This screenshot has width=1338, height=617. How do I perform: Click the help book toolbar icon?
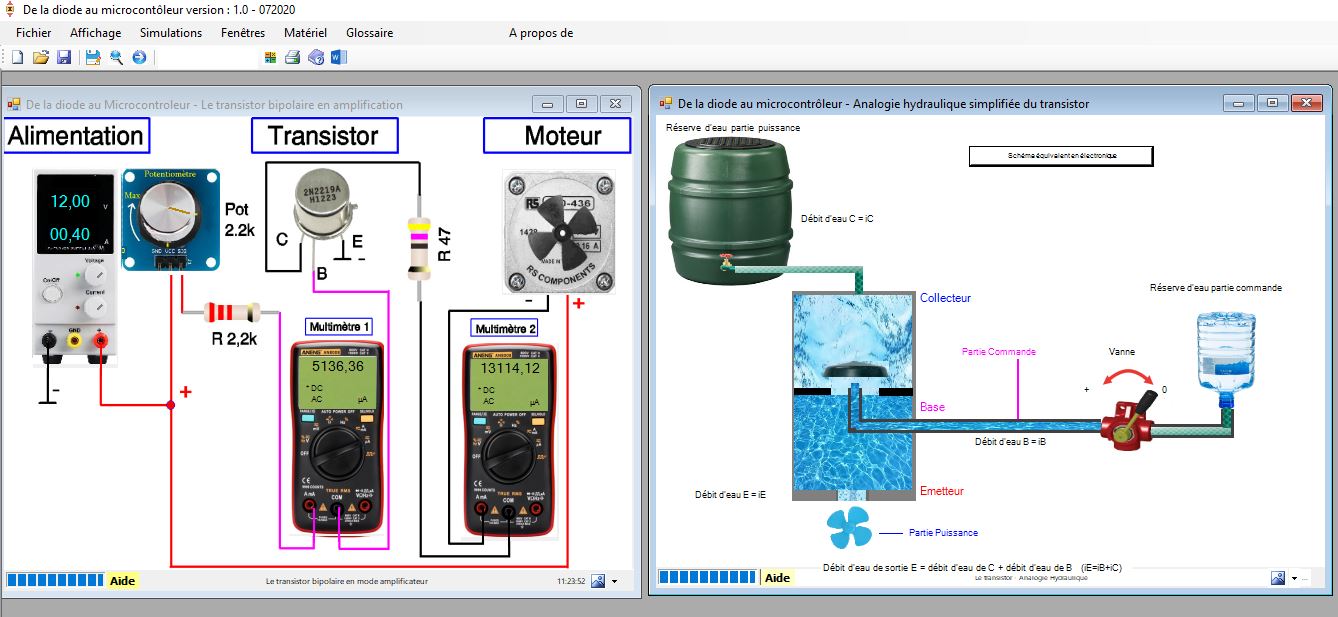(x=316, y=57)
